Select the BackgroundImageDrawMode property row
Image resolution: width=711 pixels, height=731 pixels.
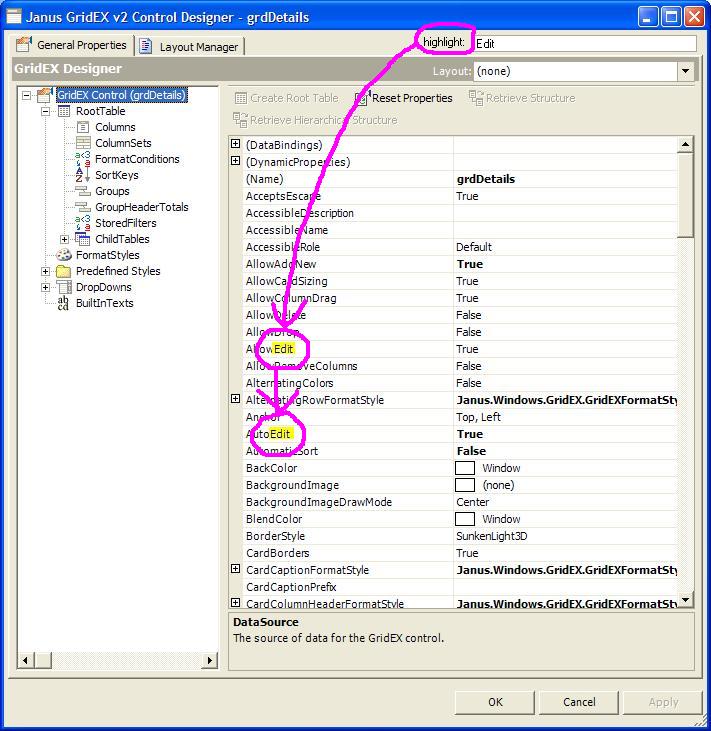pos(460,502)
